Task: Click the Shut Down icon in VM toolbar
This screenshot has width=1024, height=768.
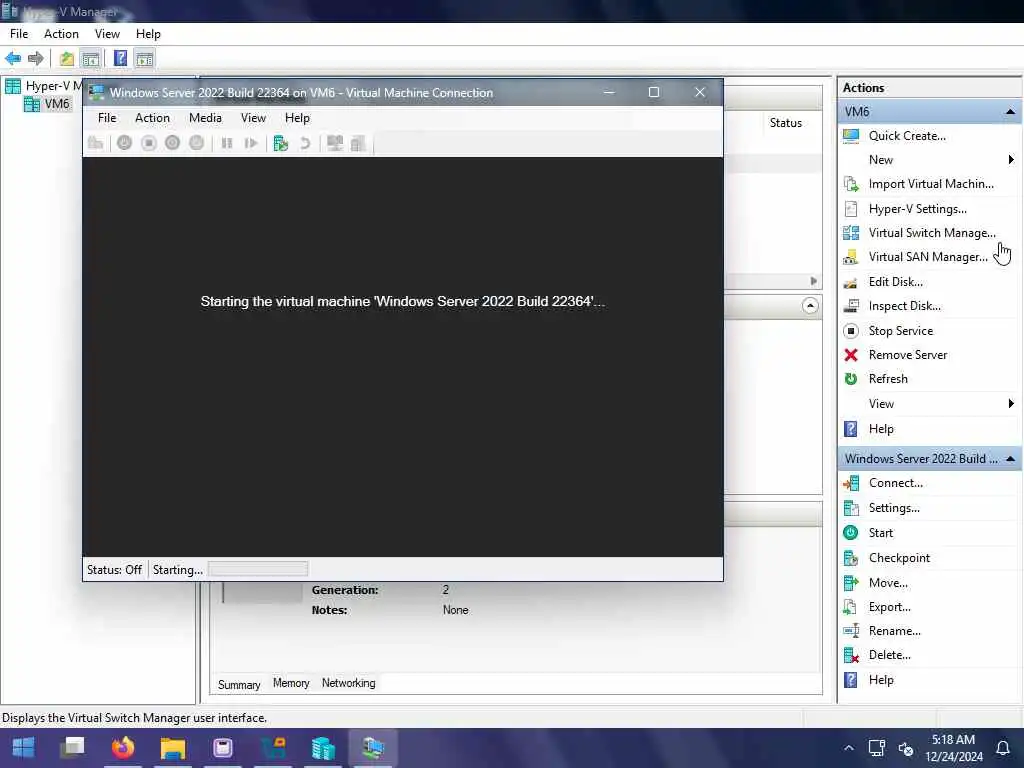Action: click(172, 143)
